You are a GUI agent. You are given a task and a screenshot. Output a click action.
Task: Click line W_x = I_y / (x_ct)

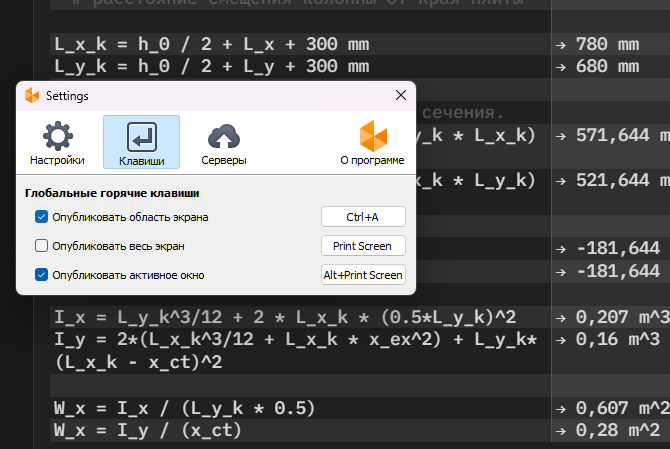(147, 431)
